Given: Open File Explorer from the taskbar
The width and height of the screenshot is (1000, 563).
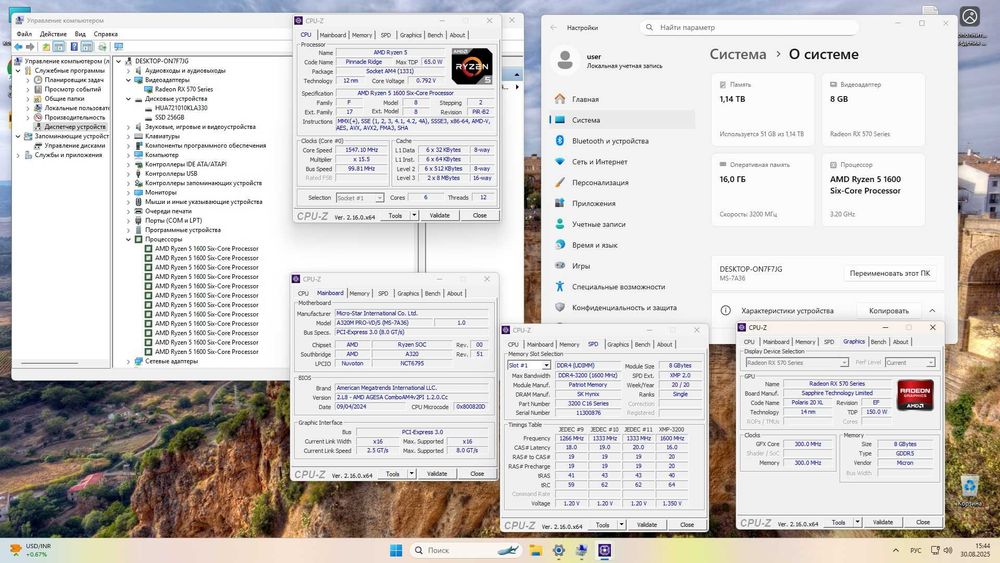Looking at the screenshot, I should (536, 550).
